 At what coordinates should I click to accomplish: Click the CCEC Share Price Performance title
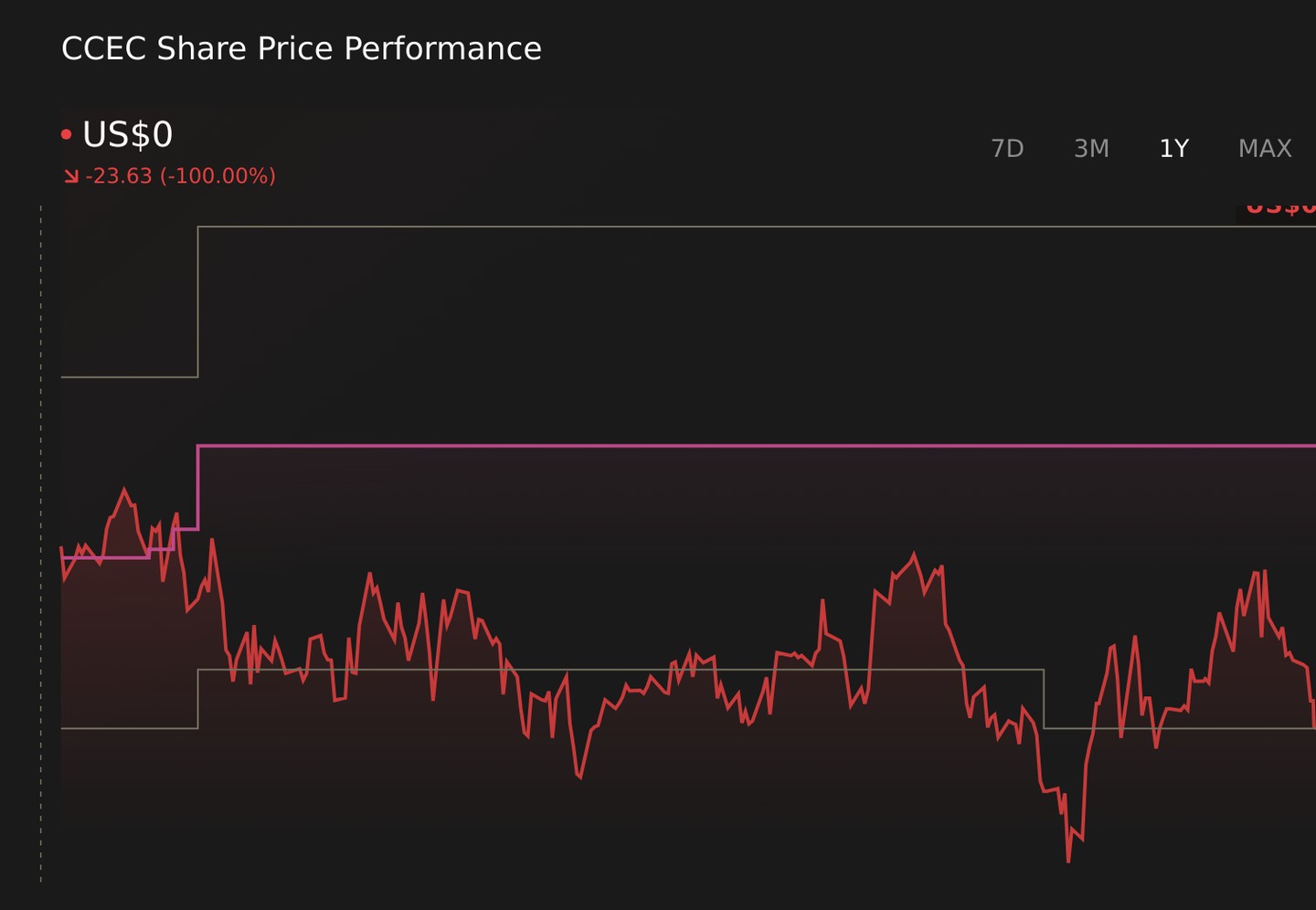point(302,48)
